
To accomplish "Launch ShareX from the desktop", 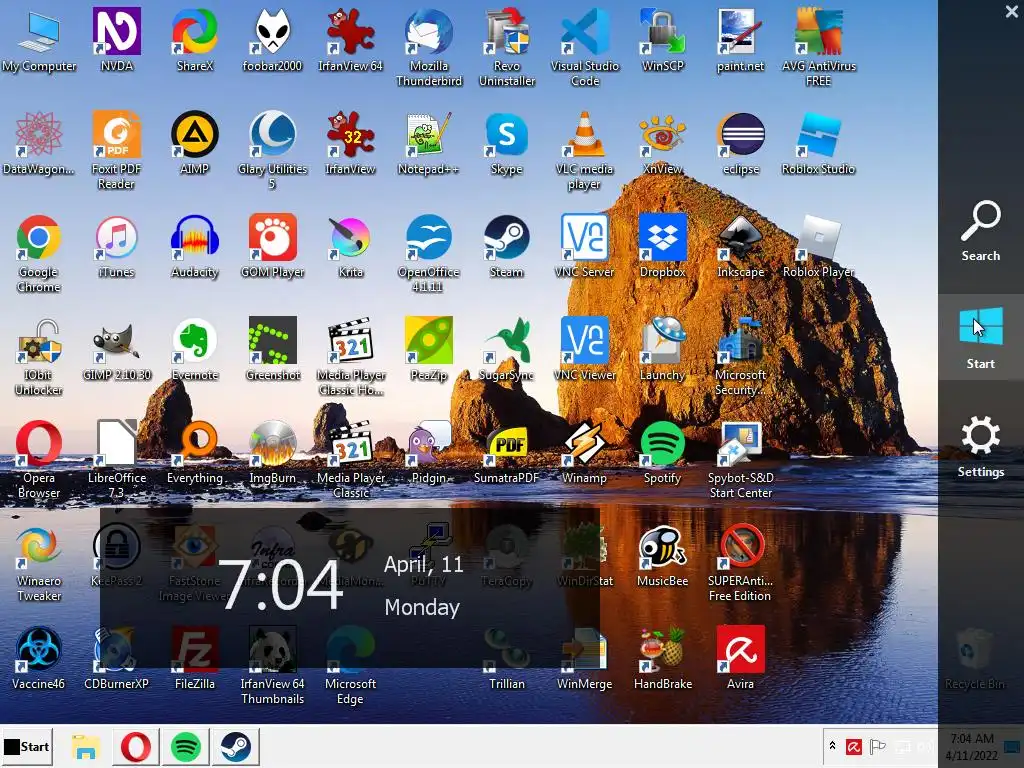I will pos(195,40).
